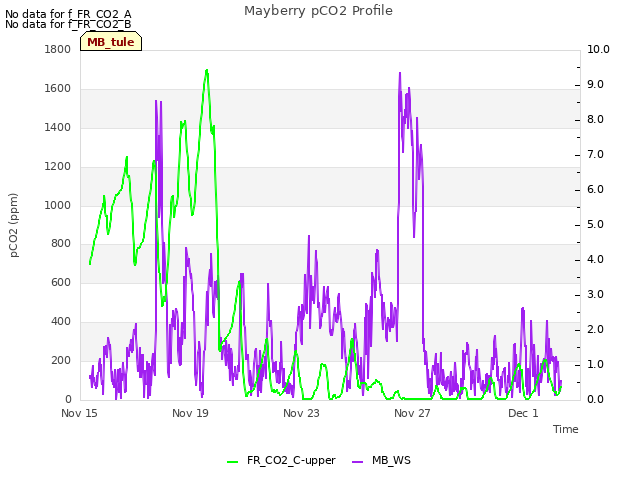Click the 1400 left axis value

(x=58, y=128)
